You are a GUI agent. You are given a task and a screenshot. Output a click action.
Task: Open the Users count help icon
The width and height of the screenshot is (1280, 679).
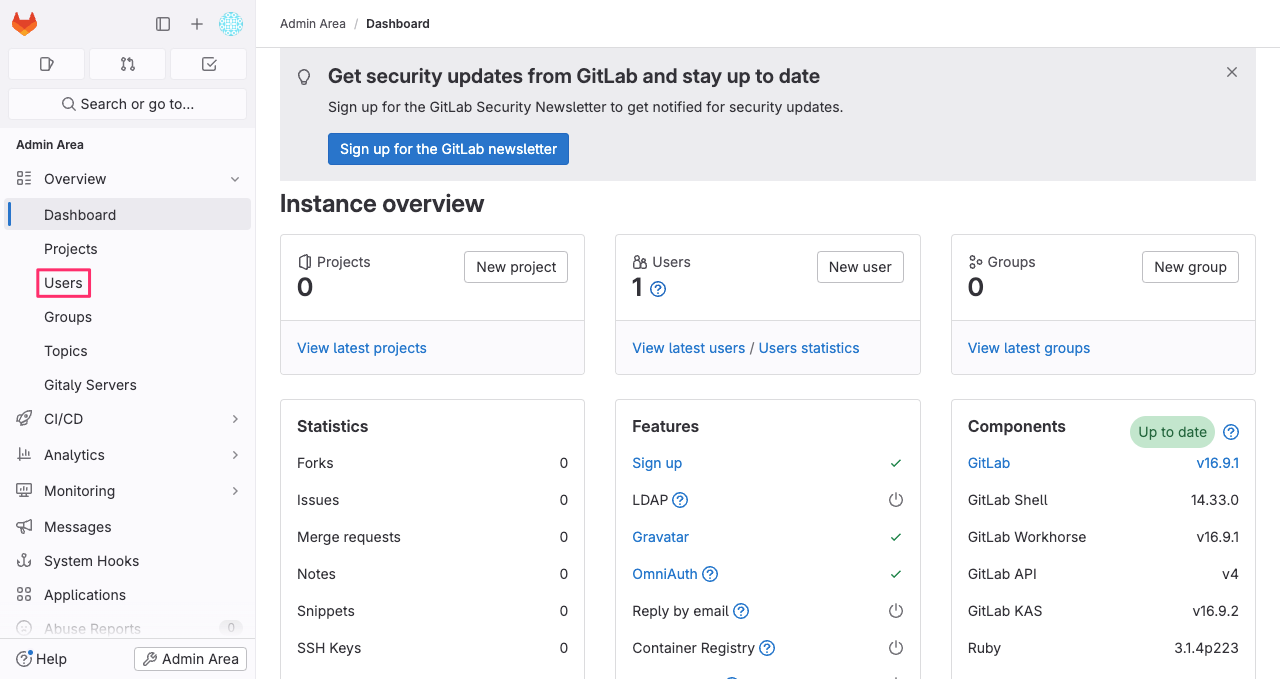[658, 289]
